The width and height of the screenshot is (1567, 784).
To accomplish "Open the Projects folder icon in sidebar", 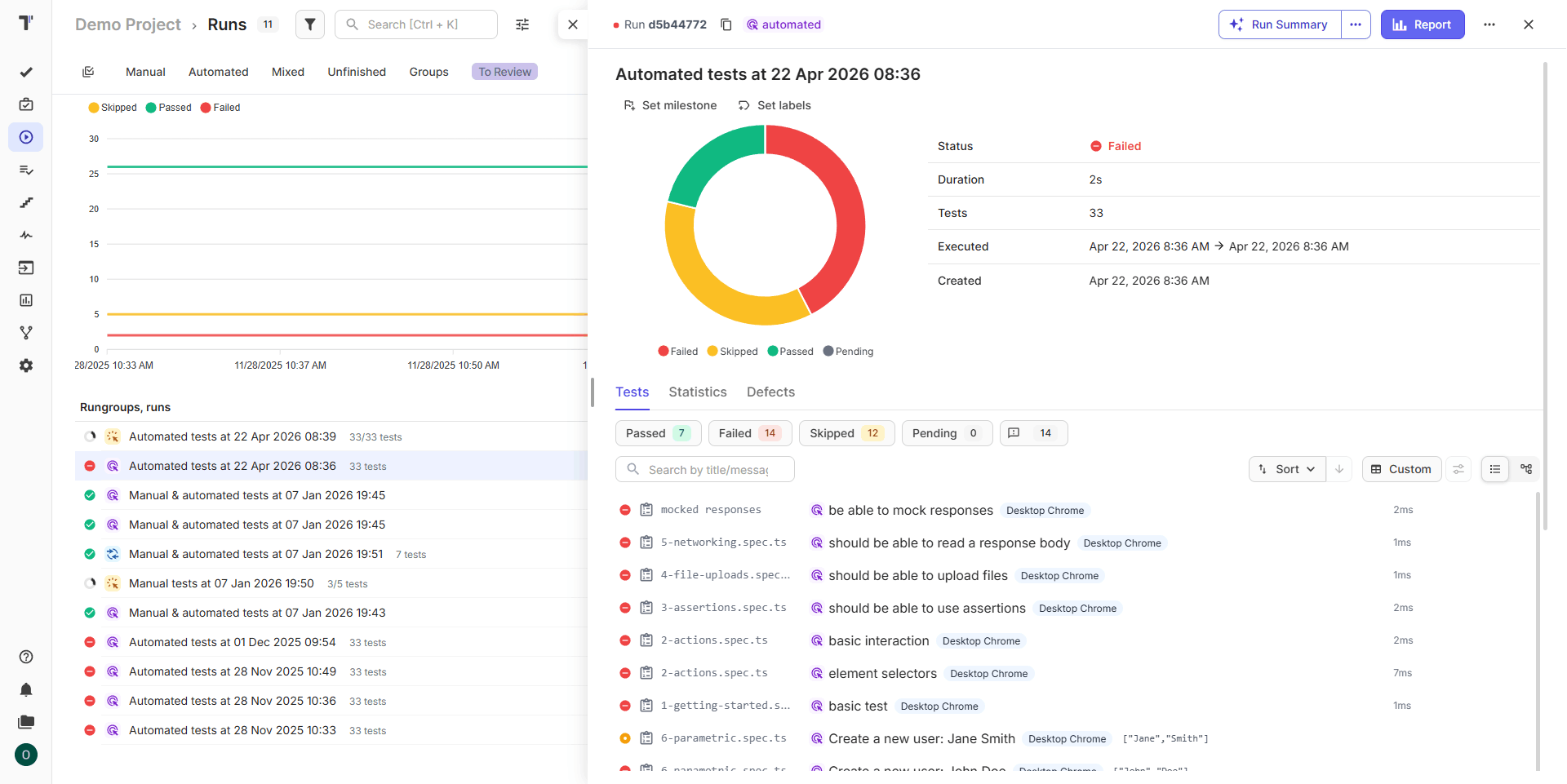I will (x=26, y=722).
